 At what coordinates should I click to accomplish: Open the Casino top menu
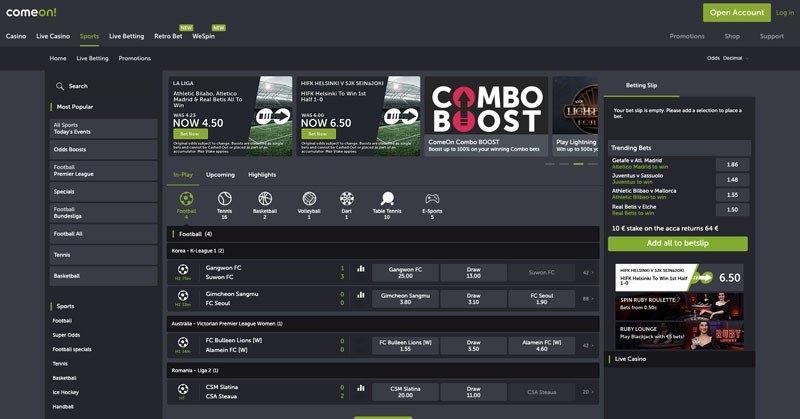click(x=16, y=36)
